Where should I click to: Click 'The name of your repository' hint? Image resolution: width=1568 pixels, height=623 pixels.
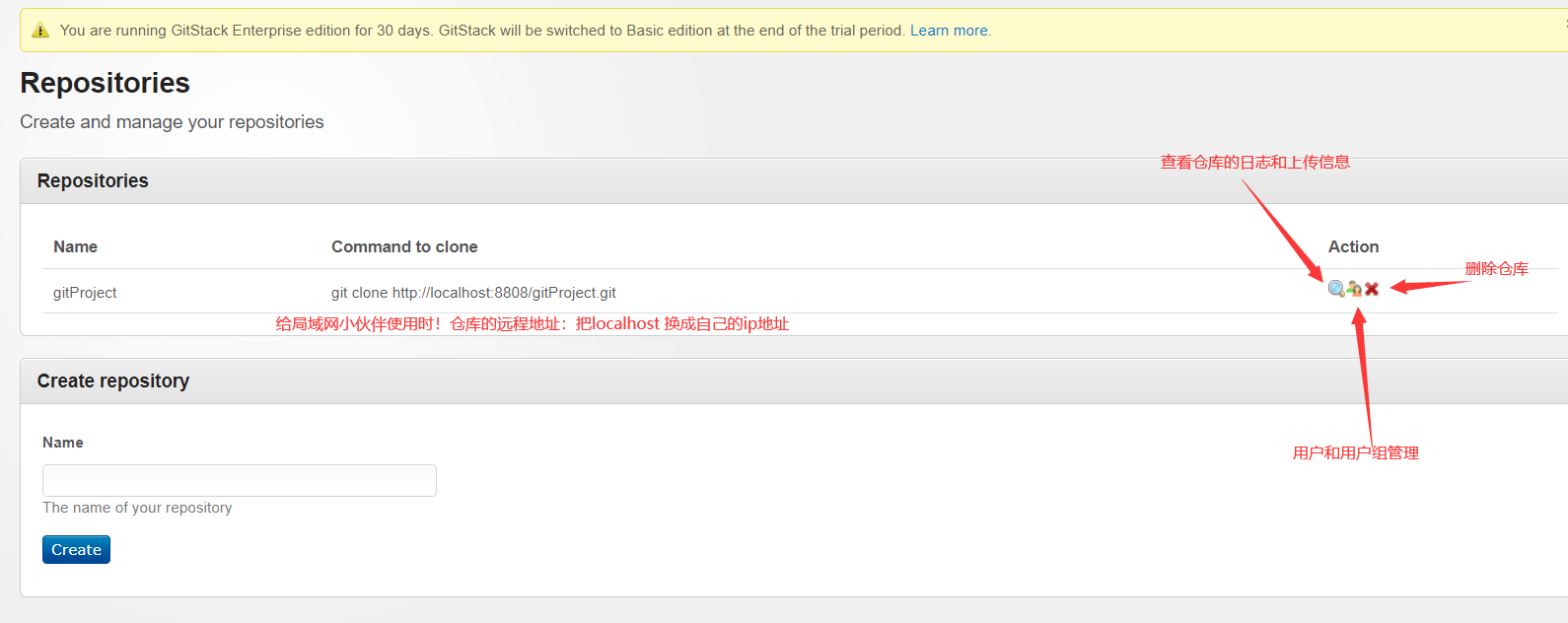[137, 508]
